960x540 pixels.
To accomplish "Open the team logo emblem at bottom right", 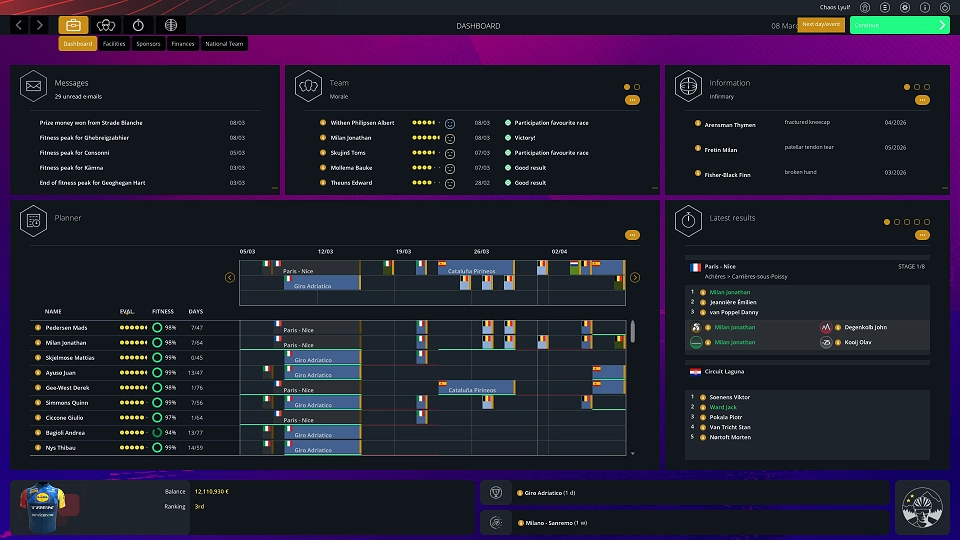I will (922, 508).
